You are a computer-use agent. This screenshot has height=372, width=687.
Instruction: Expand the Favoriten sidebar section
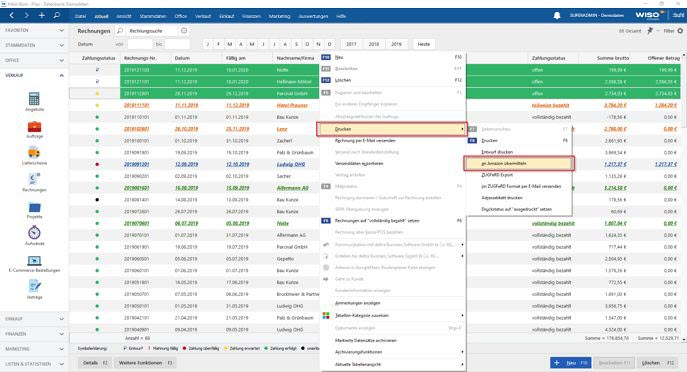pos(34,30)
